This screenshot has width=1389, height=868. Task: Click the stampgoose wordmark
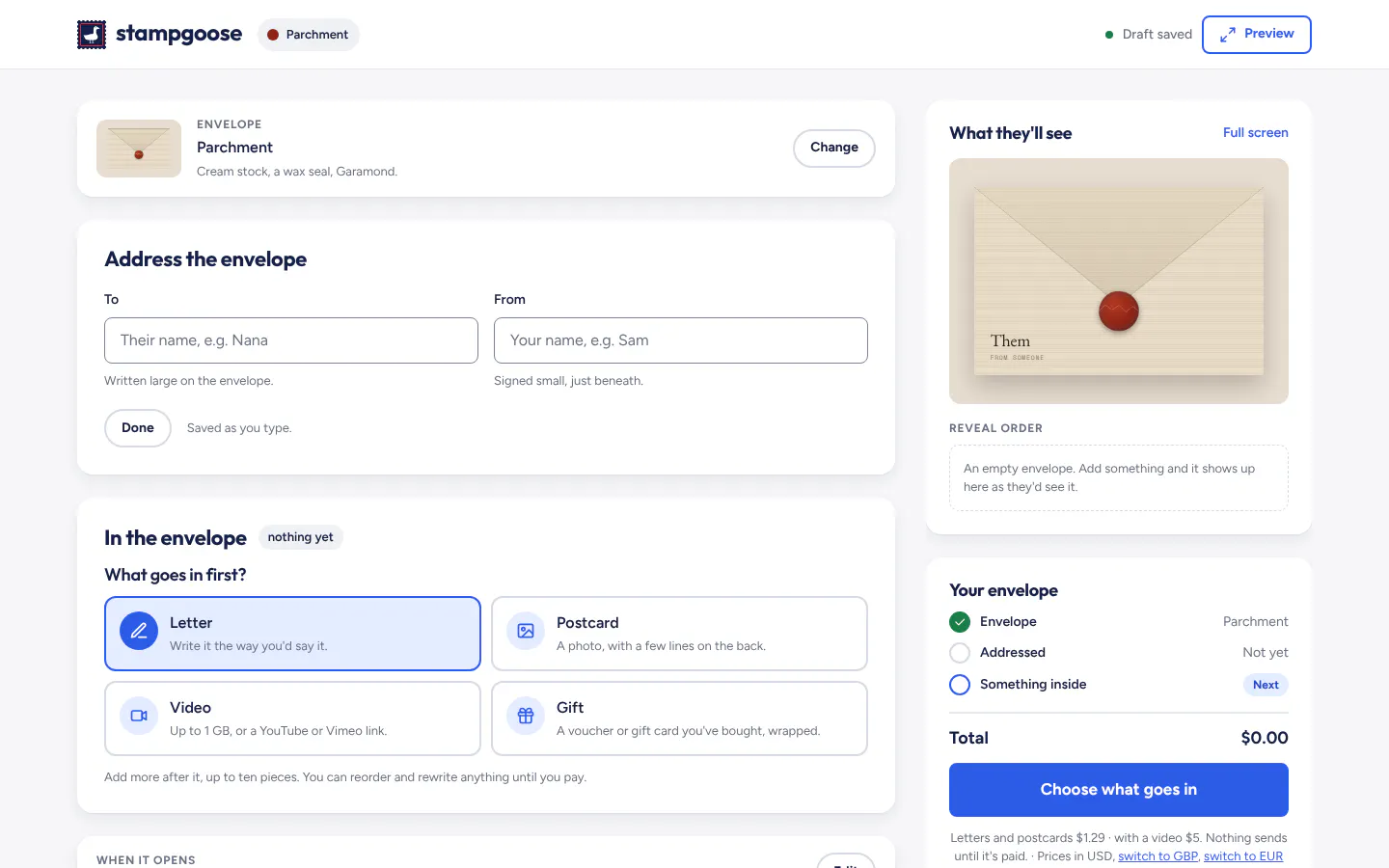click(x=178, y=35)
